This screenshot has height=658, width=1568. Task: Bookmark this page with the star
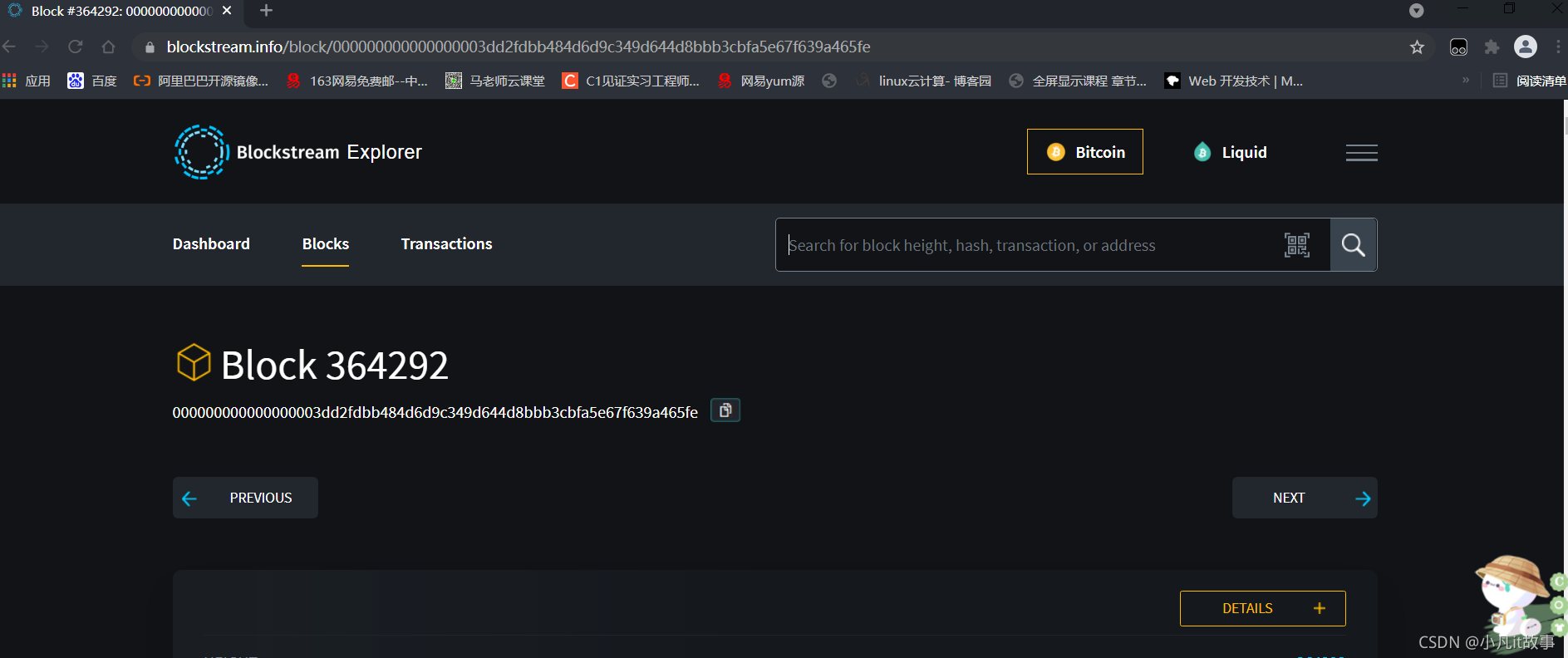pos(1417,47)
